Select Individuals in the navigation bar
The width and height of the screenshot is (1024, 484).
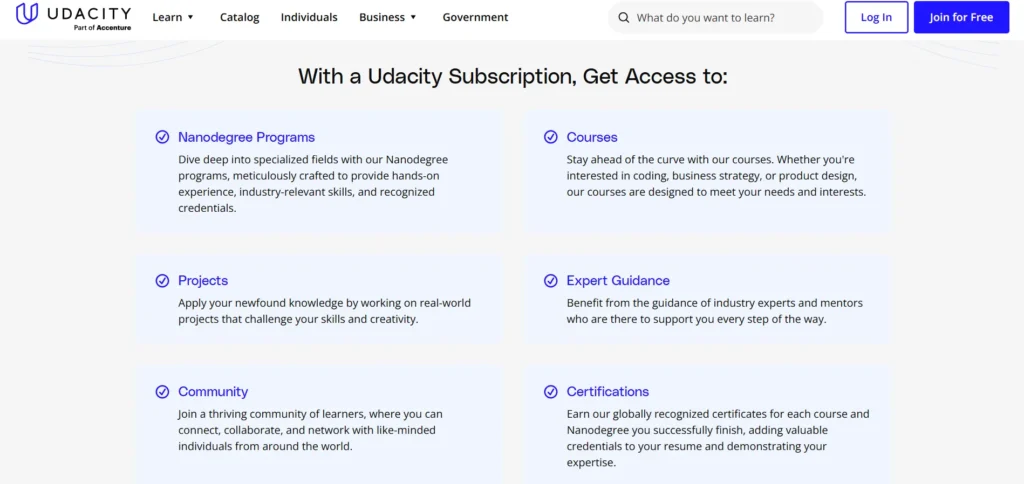click(309, 17)
